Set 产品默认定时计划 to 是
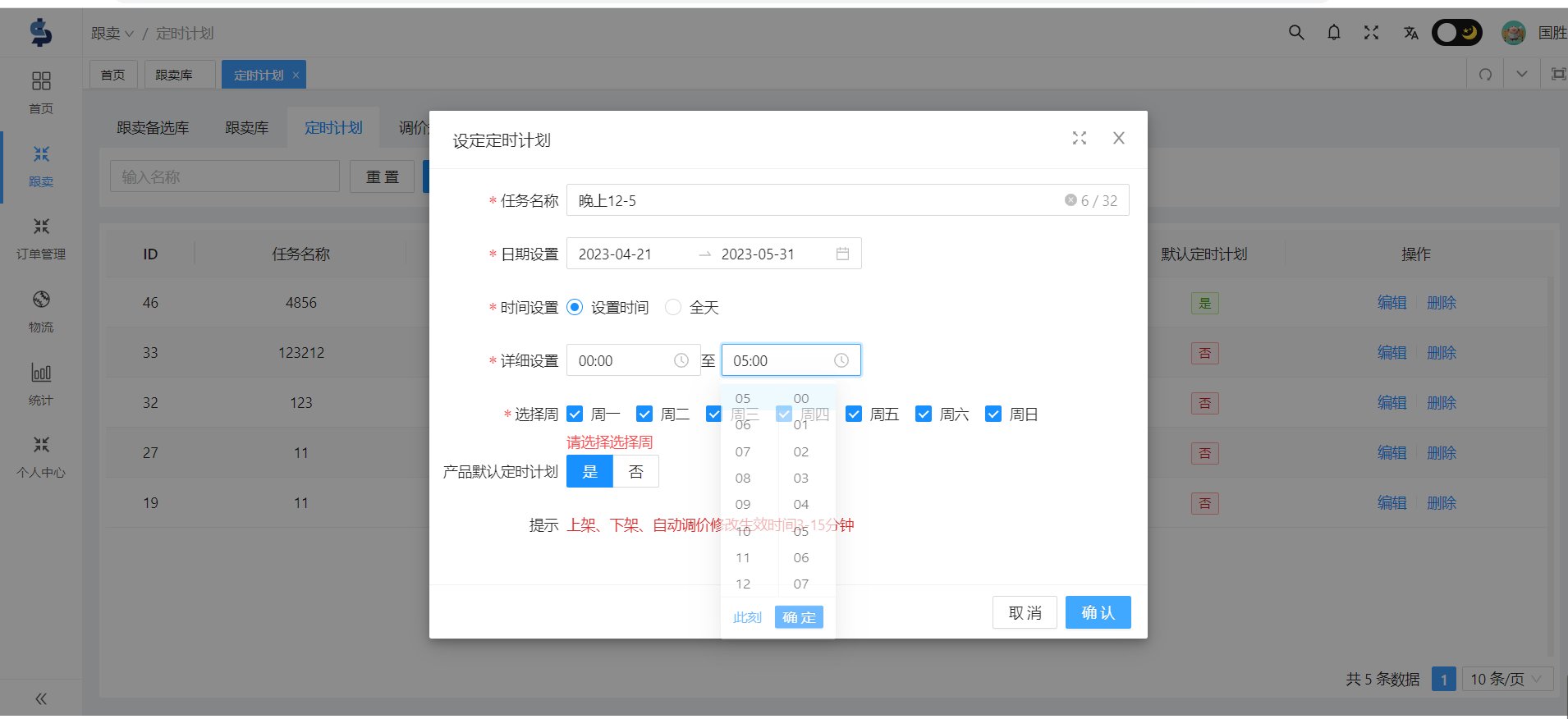Image resolution: width=1568 pixels, height=719 pixels. click(589, 471)
